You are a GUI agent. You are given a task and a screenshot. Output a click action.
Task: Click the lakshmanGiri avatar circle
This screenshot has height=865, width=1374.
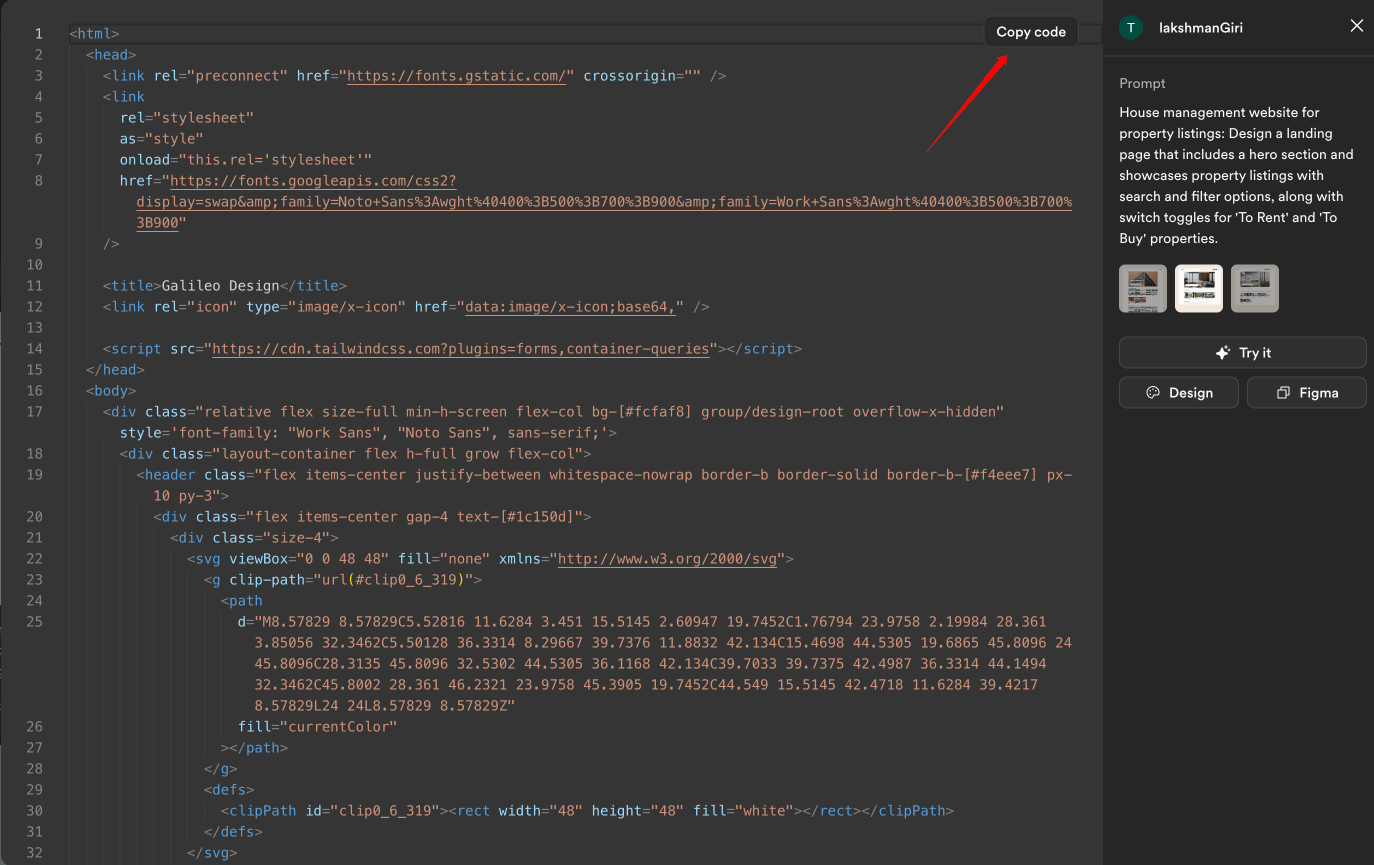click(1131, 27)
